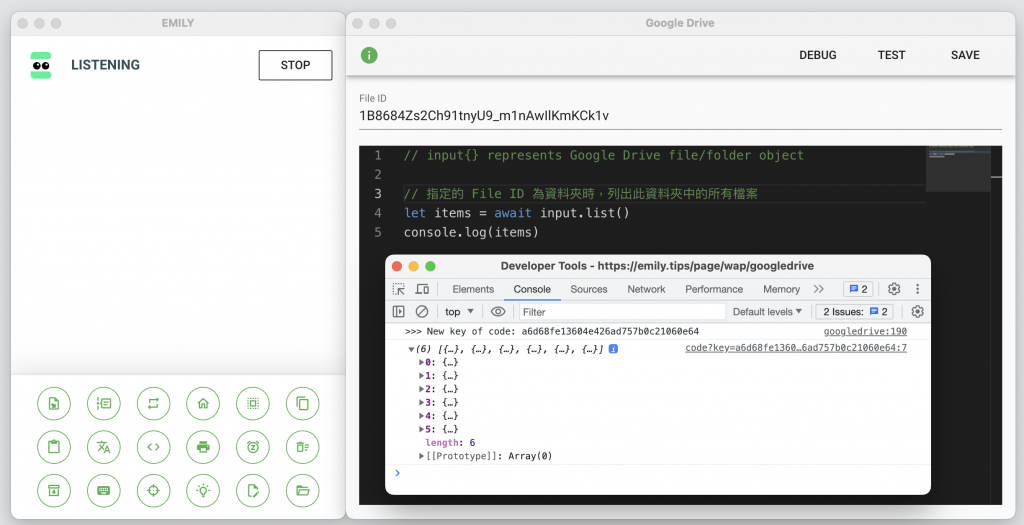Click the code brackets icon in EMILY
The image size is (1024, 525).
(153, 447)
